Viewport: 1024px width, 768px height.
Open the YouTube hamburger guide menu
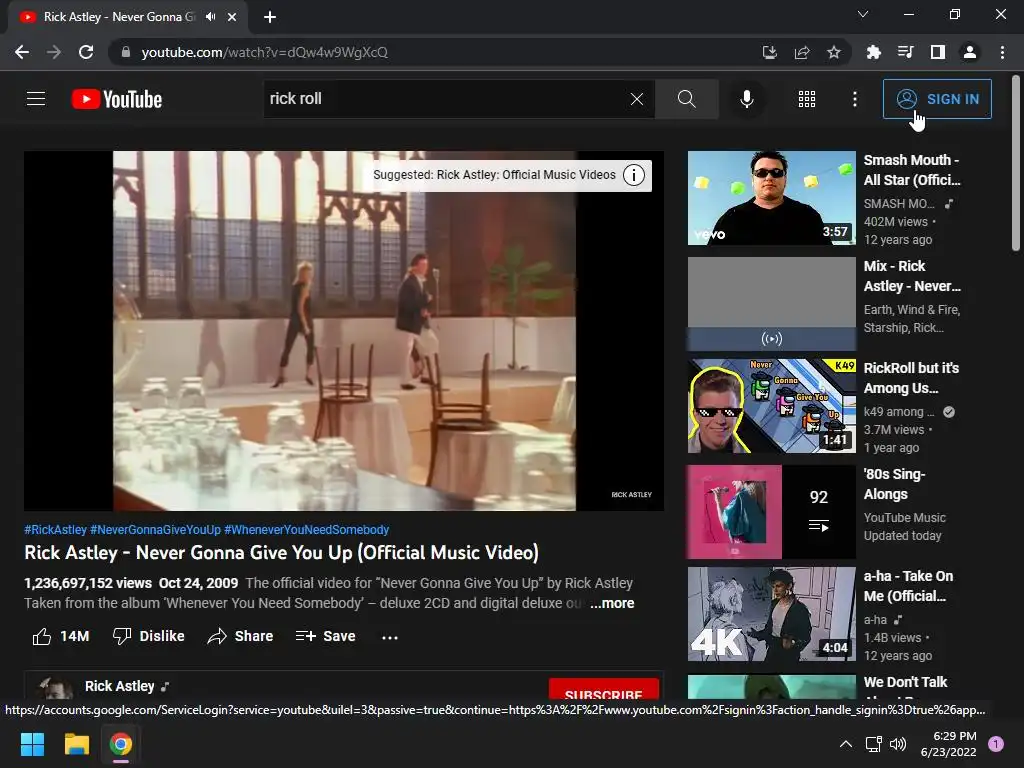coord(36,99)
